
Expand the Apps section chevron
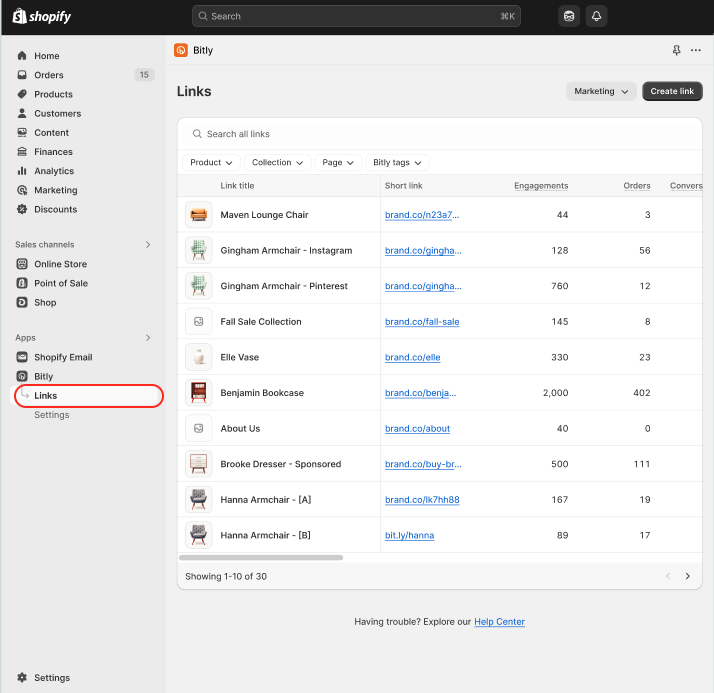click(148, 337)
